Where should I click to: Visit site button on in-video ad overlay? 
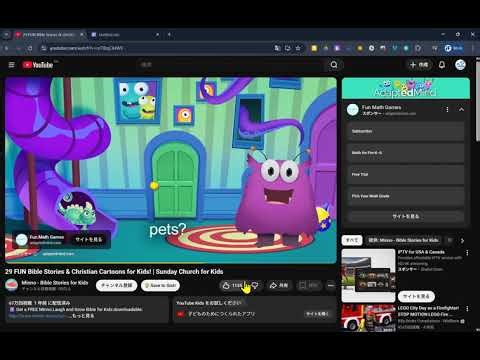pos(89,239)
